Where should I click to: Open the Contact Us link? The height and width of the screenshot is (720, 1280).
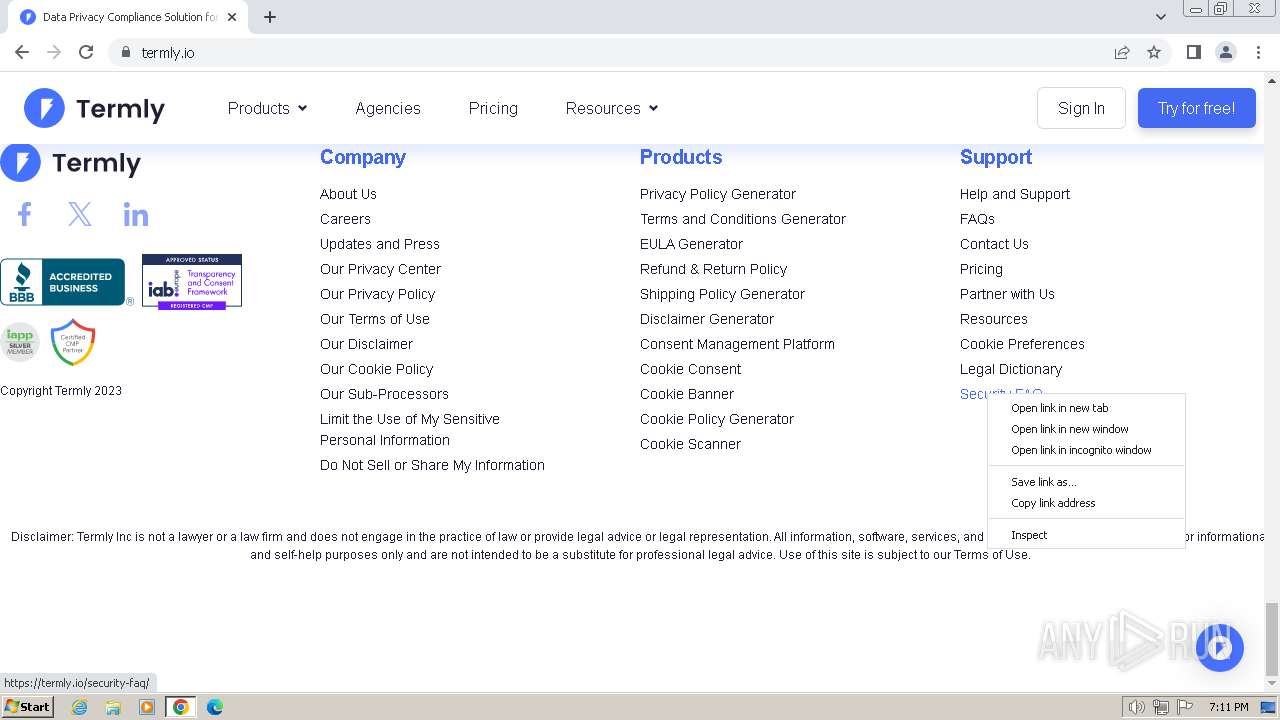tap(994, 244)
